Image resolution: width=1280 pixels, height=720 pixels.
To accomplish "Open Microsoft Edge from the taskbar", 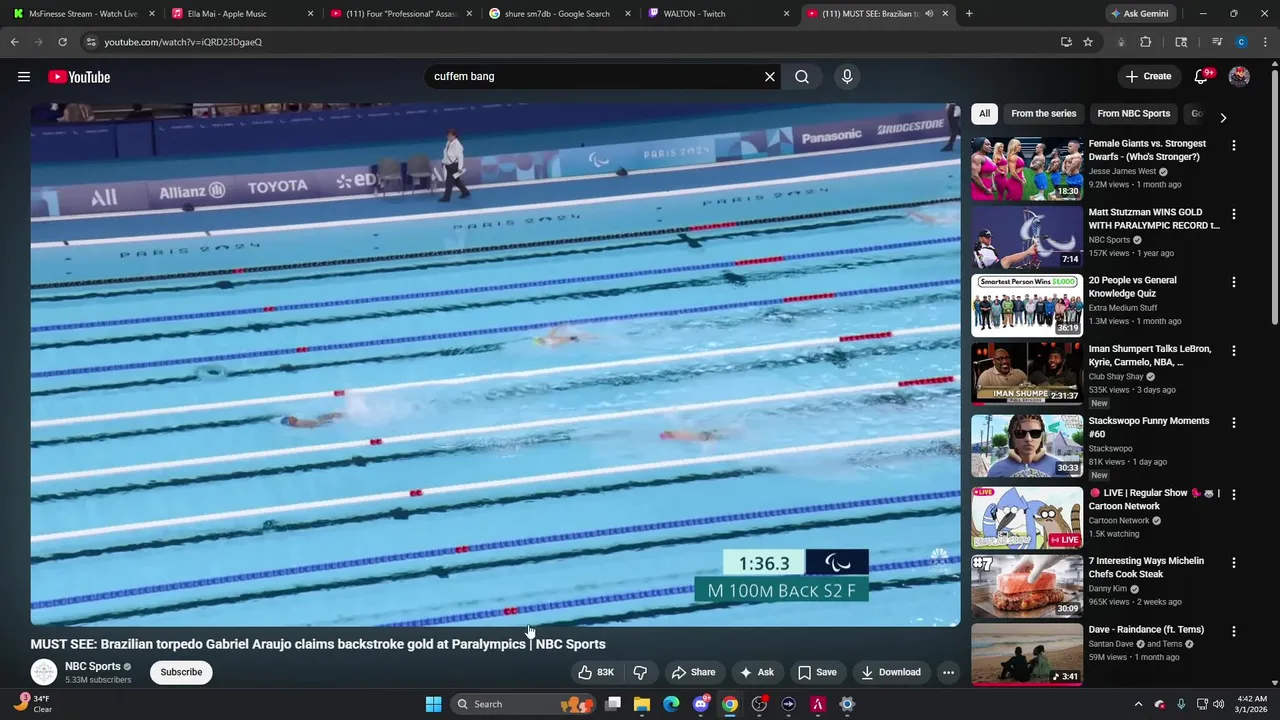I will [x=671, y=704].
